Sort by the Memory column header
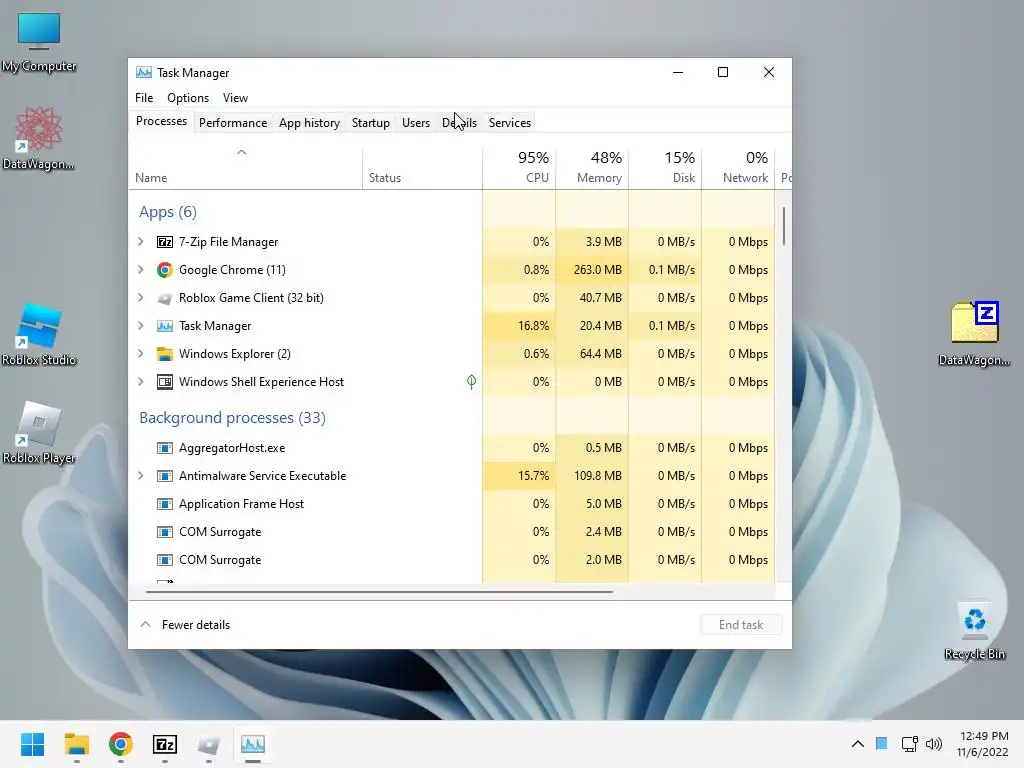This screenshot has width=1024, height=768. coord(592,169)
